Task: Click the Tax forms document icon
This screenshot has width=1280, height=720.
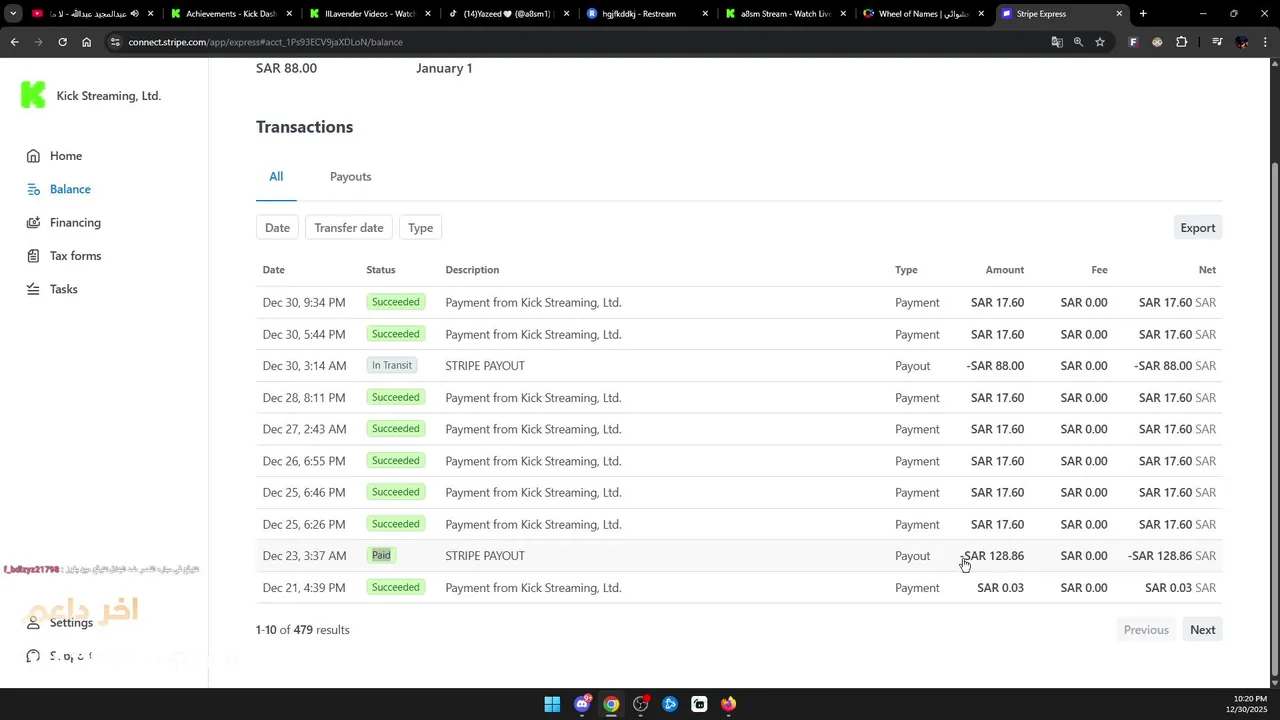Action: 33,256
